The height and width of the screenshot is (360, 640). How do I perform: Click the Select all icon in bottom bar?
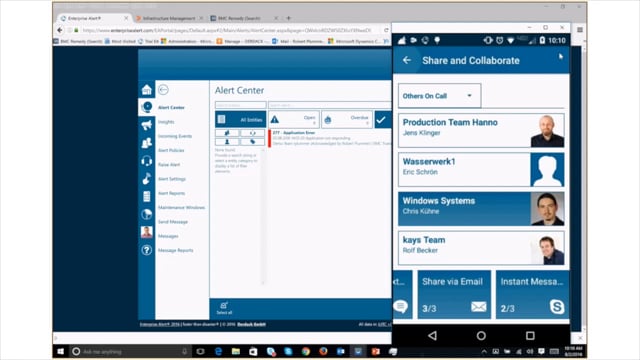coord(224,308)
